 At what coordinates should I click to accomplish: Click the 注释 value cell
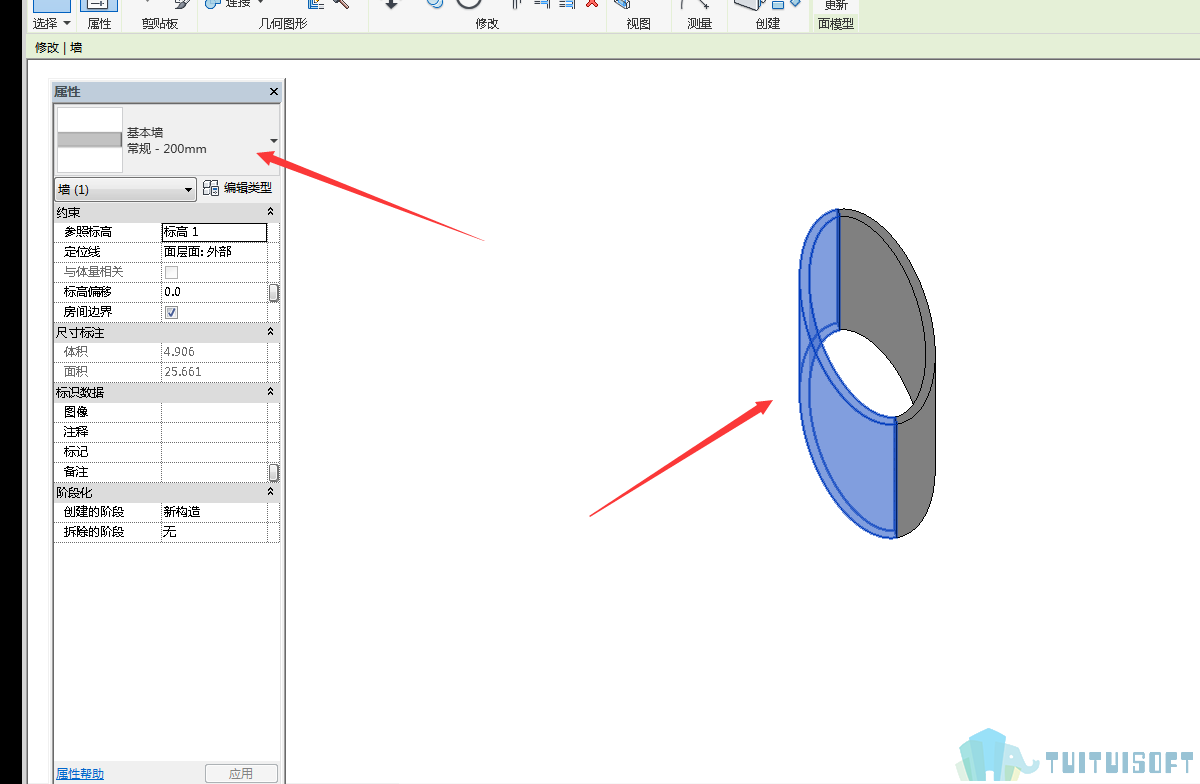coord(214,432)
